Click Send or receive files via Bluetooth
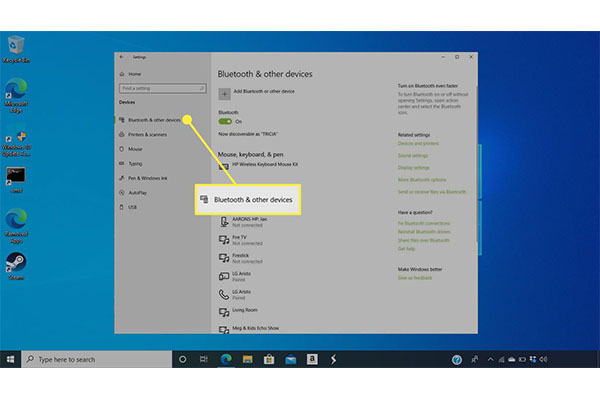Viewport: 600px width, 400px height. point(432,192)
